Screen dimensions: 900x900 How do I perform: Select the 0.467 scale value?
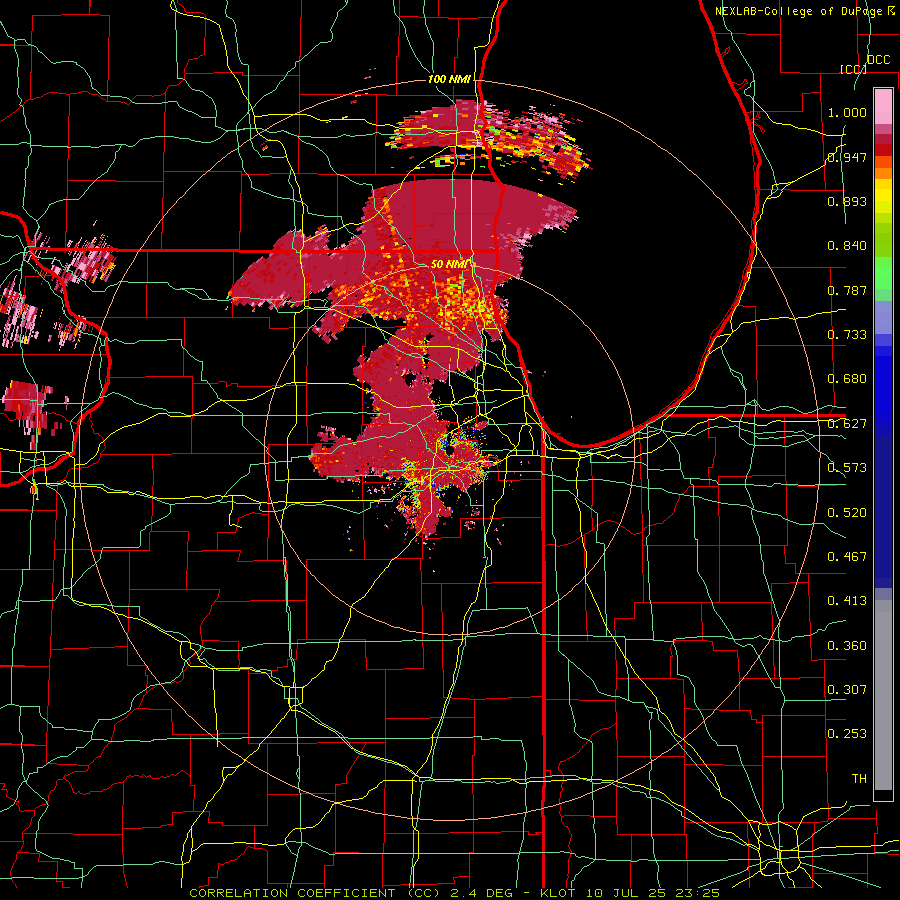[847, 557]
